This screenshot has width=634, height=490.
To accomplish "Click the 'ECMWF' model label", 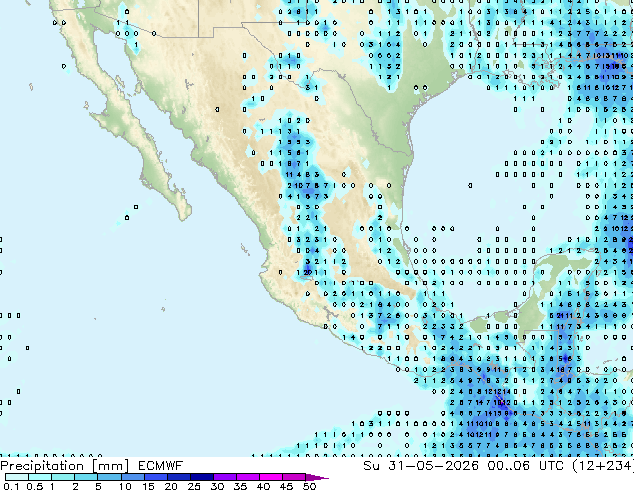I will point(161,466).
